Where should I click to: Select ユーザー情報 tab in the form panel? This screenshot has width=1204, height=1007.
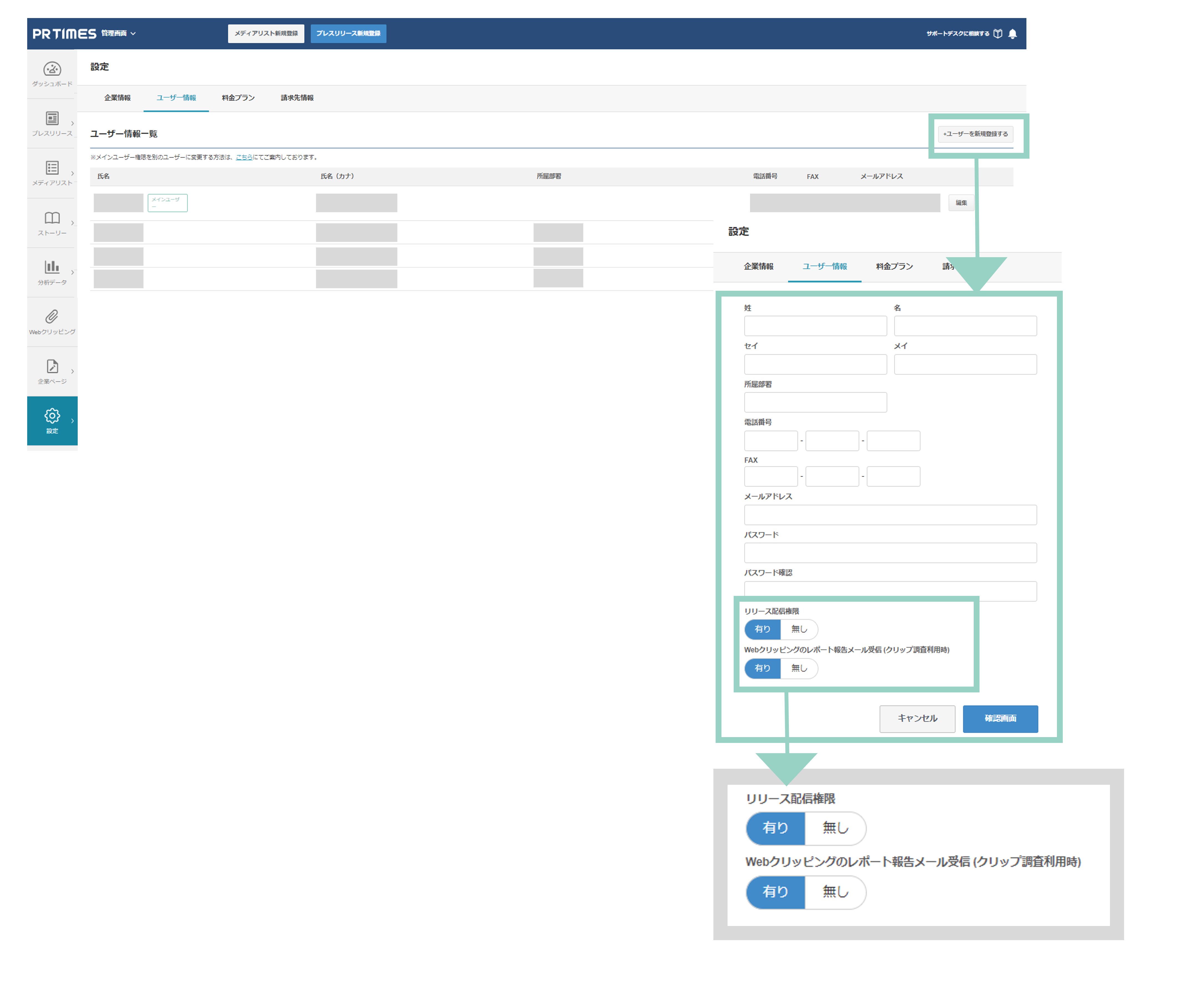pyautogui.click(x=825, y=267)
